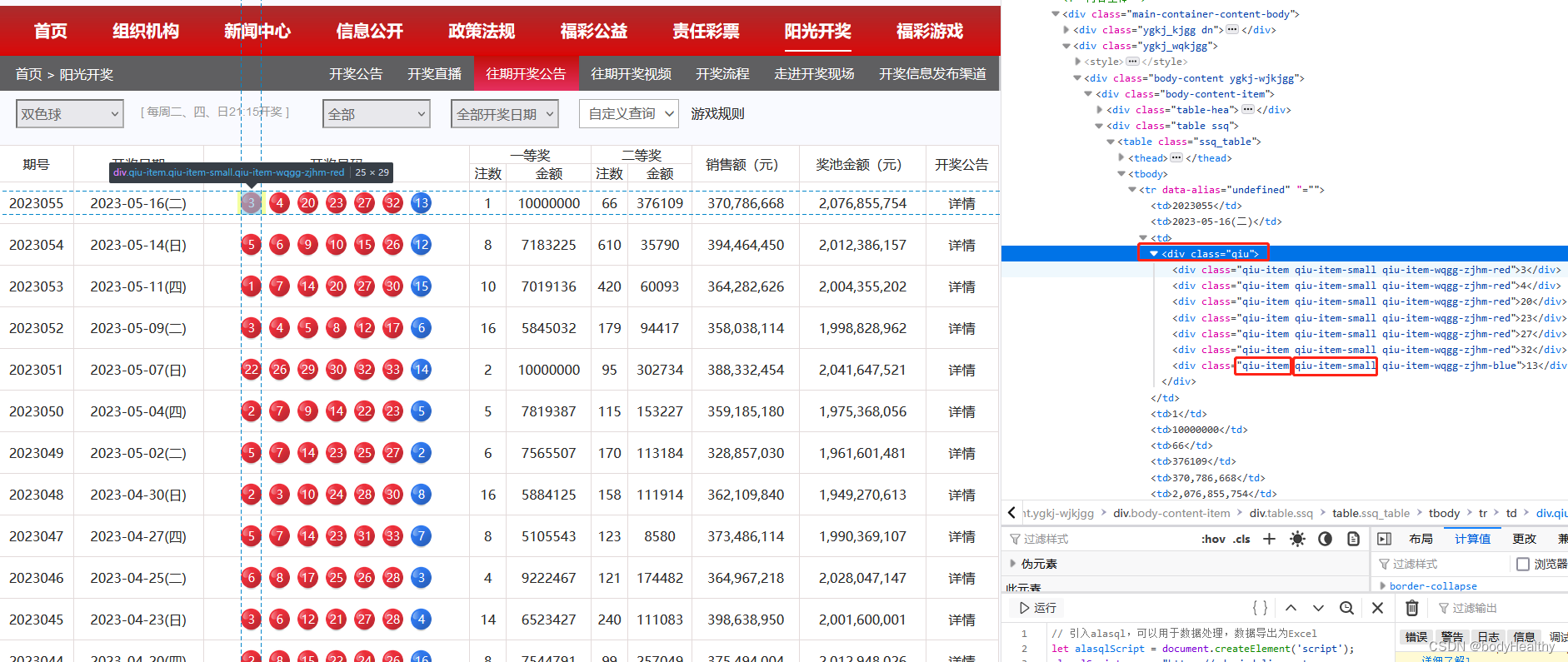Toggle light color scheme simulation sun icon
This screenshot has height=662, width=1568.
click(1297, 539)
